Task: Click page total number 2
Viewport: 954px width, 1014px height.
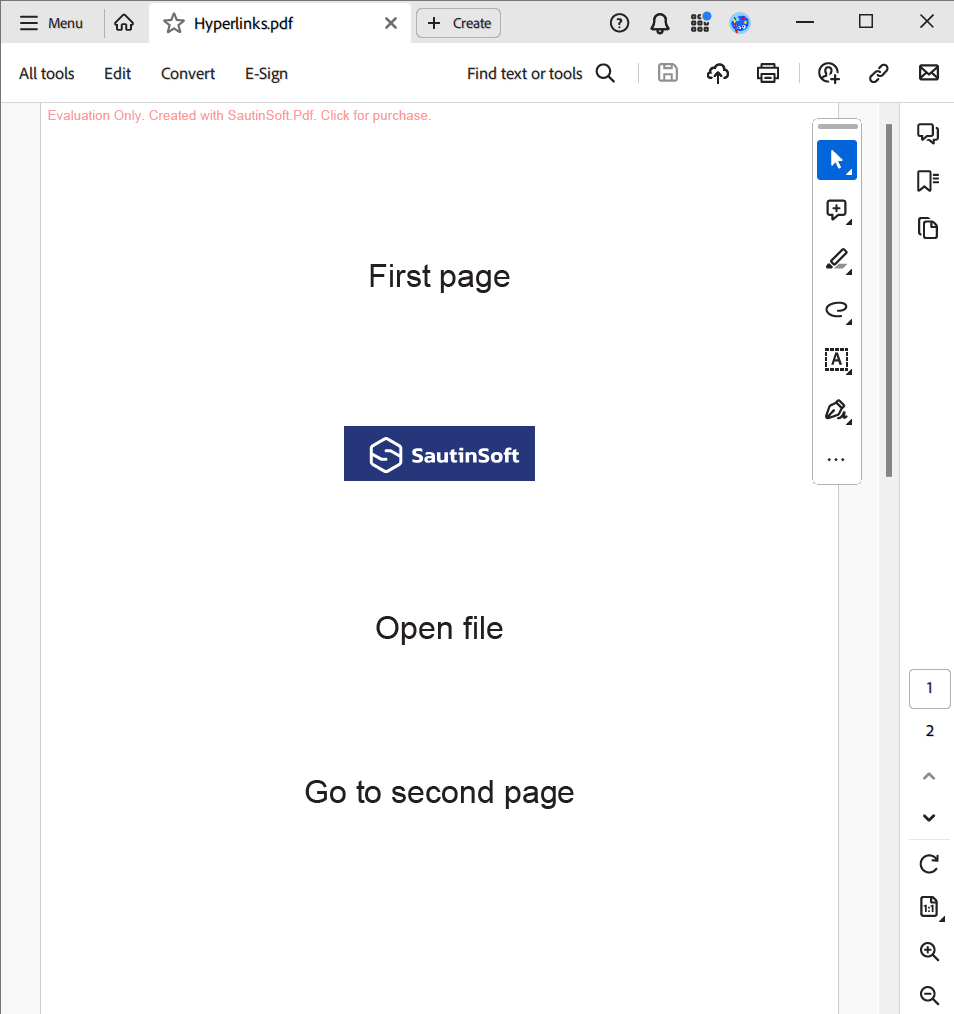Action: [x=929, y=731]
